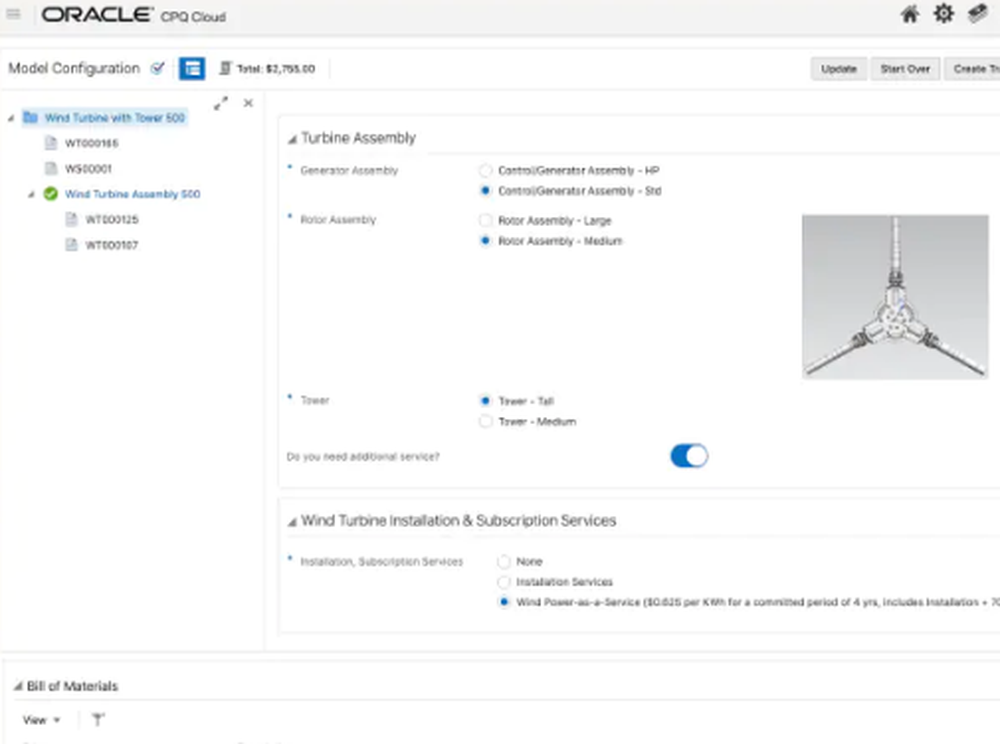The height and width of the screenshot is (744, 1000).
Task: Select Wind Power-as-a-Service option
Action: coord(504,602)
